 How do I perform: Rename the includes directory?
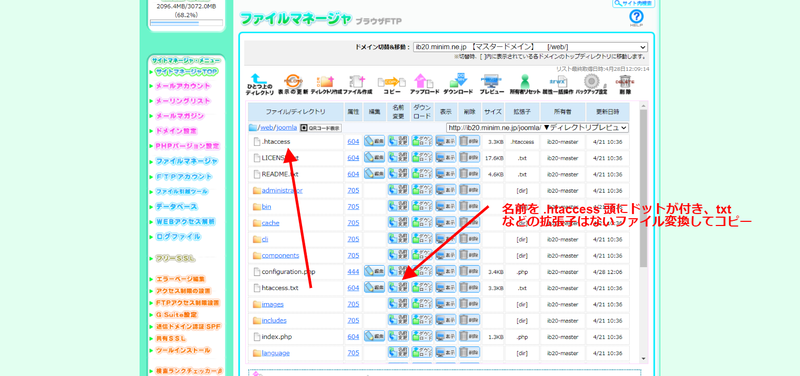pos(398,320)
